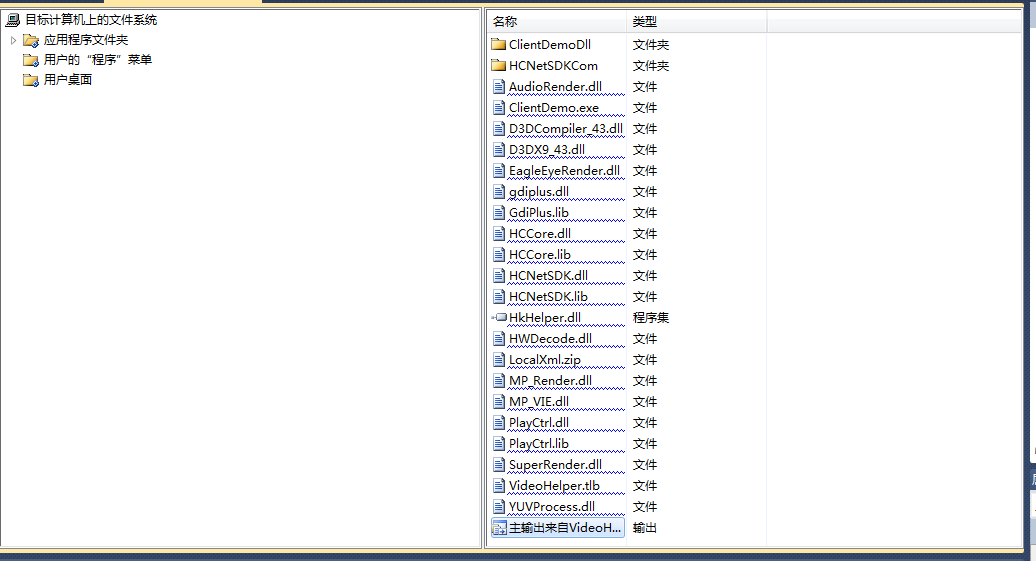Select the 用户桌面 tree item label

(67, 80)
